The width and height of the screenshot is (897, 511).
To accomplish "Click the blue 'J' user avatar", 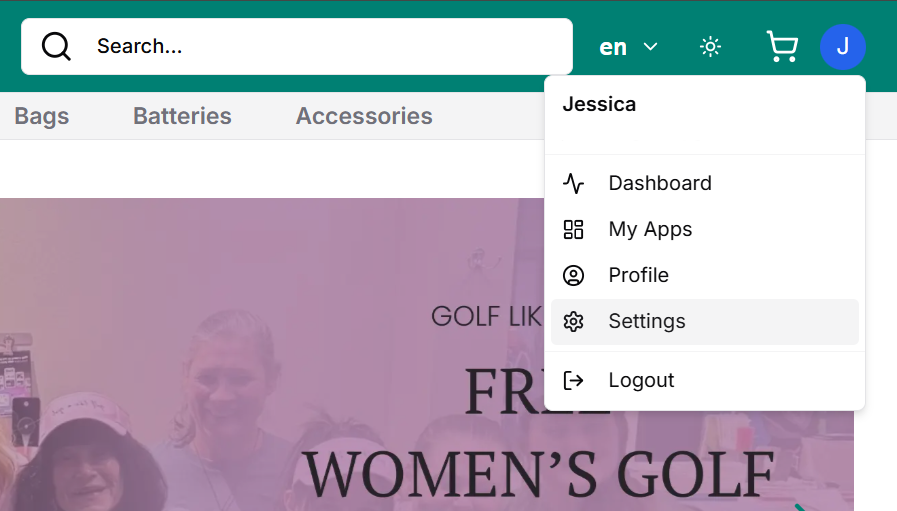I will [842, 47].
